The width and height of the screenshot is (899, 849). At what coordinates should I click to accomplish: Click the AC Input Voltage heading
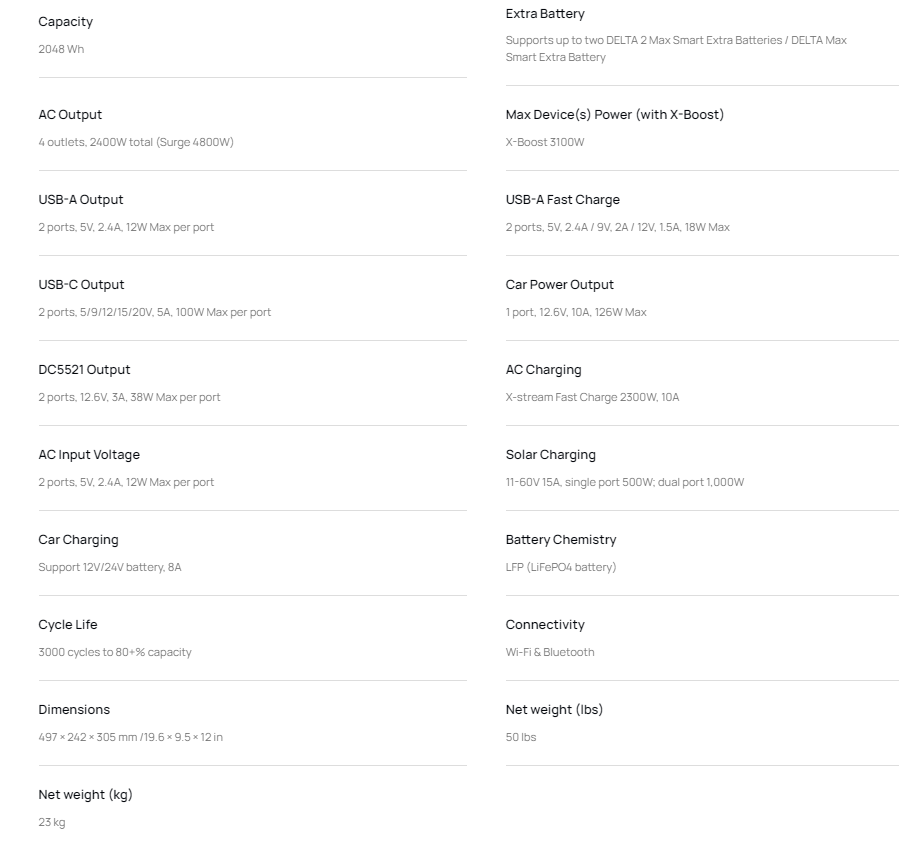pyautogui.click(x=89, y=455)
